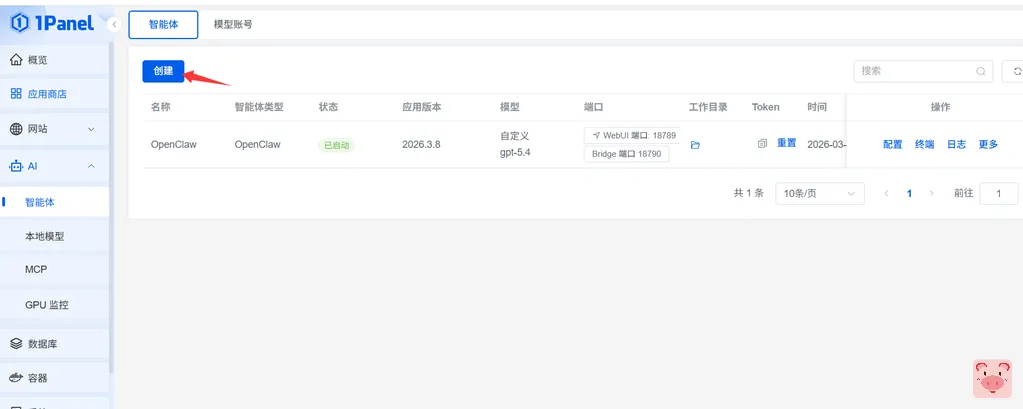Click the 共 1 条 total text

[x=748, y=193]
